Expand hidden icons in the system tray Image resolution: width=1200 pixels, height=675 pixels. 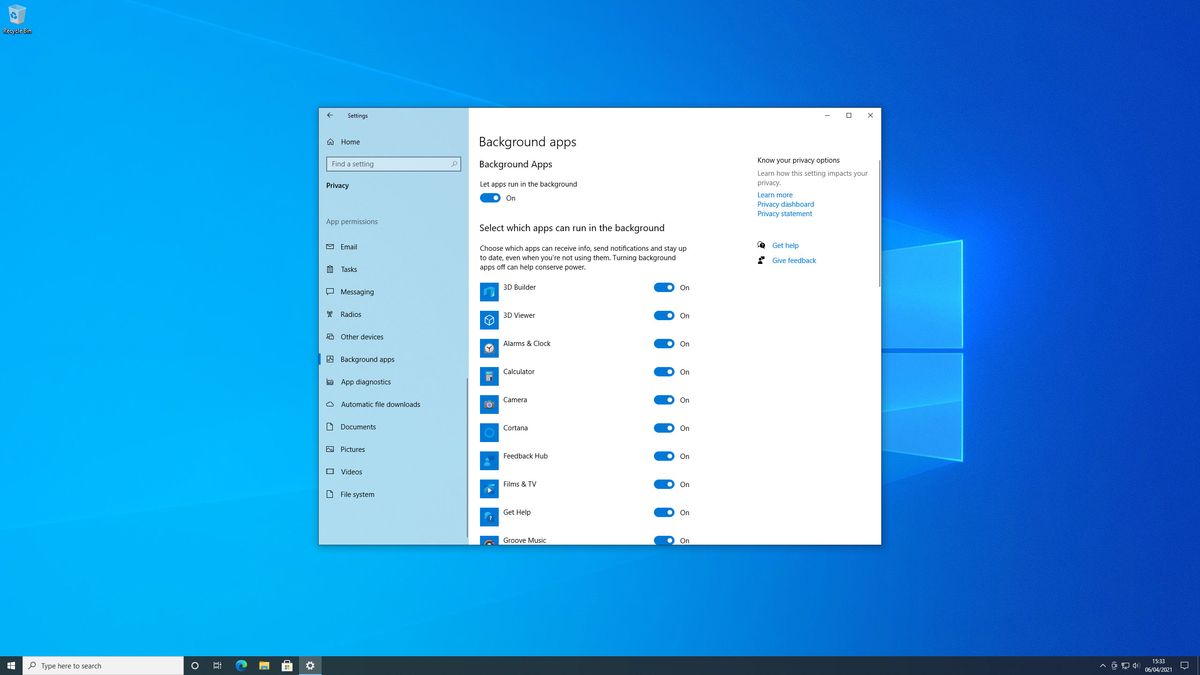[1102, 665]
